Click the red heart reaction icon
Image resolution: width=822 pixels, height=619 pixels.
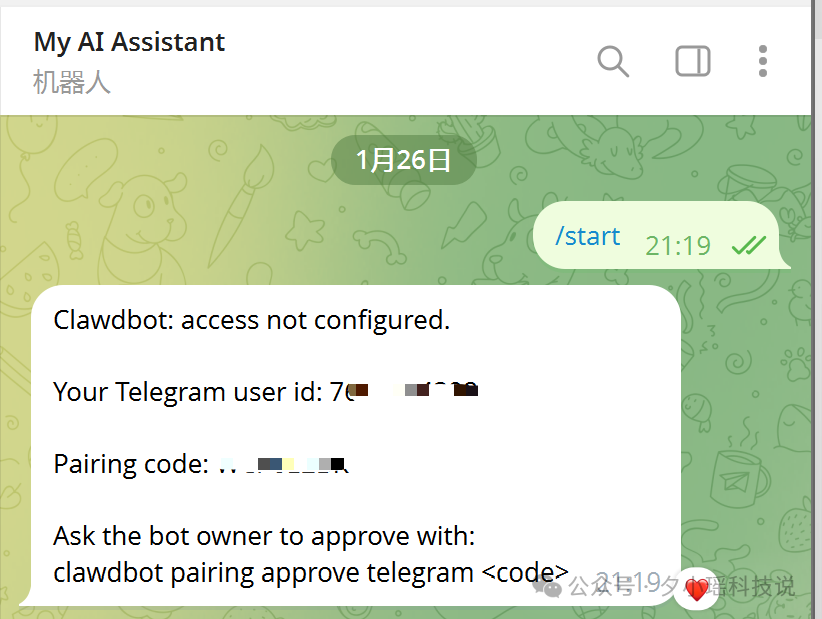[697, 589]
